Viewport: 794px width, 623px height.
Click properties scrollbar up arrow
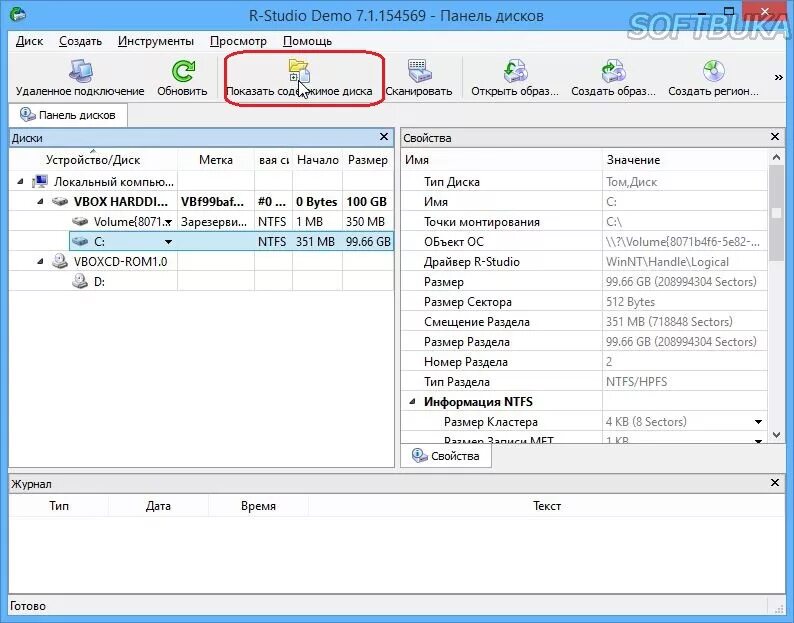pos(776,158)
